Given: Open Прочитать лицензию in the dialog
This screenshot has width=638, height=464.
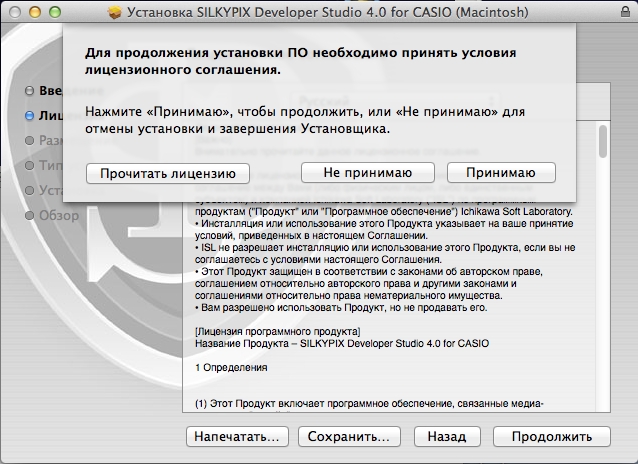Looking at the screenshot, I should pos(168,174).
